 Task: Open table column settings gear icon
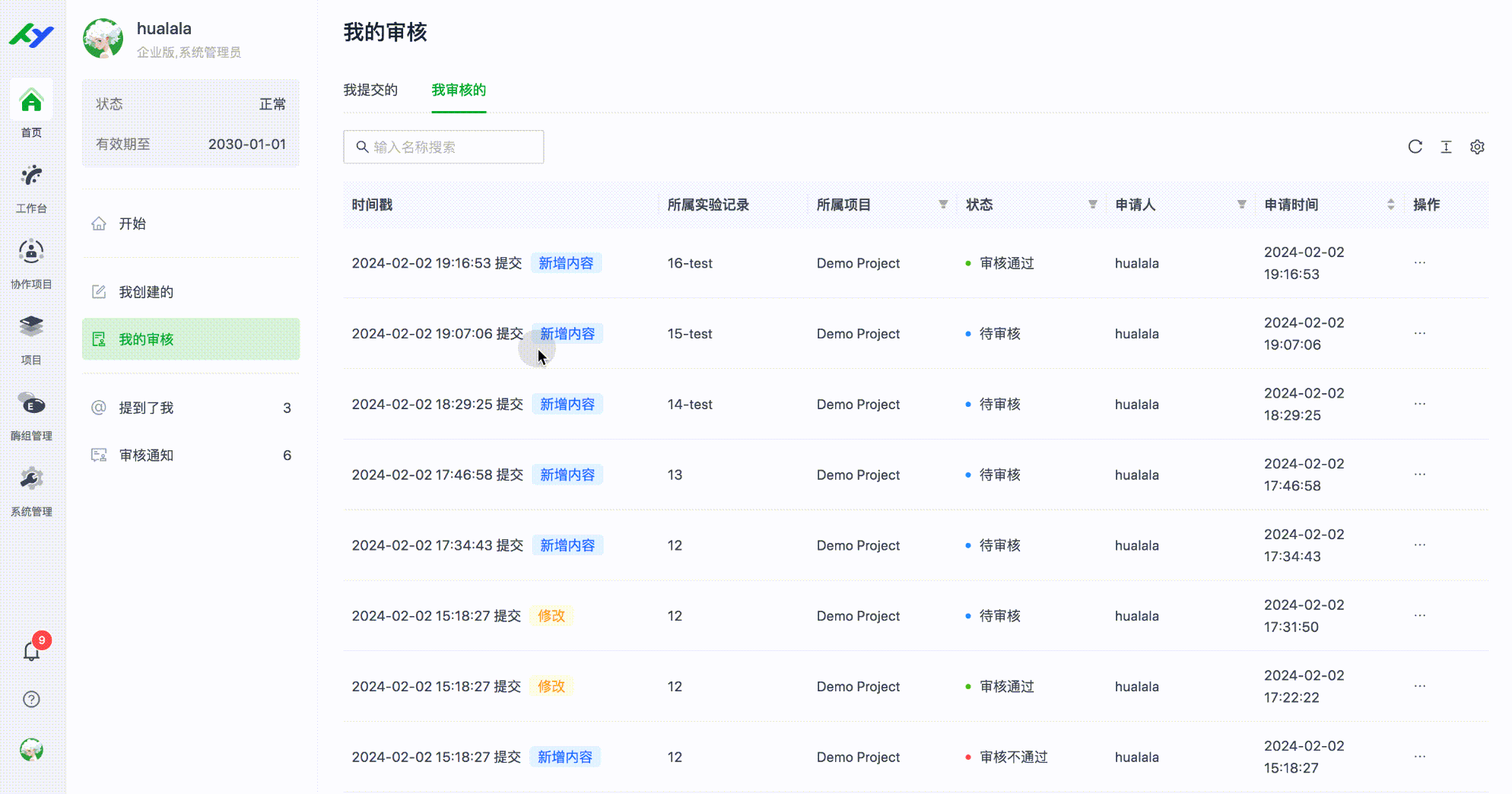1477,147
